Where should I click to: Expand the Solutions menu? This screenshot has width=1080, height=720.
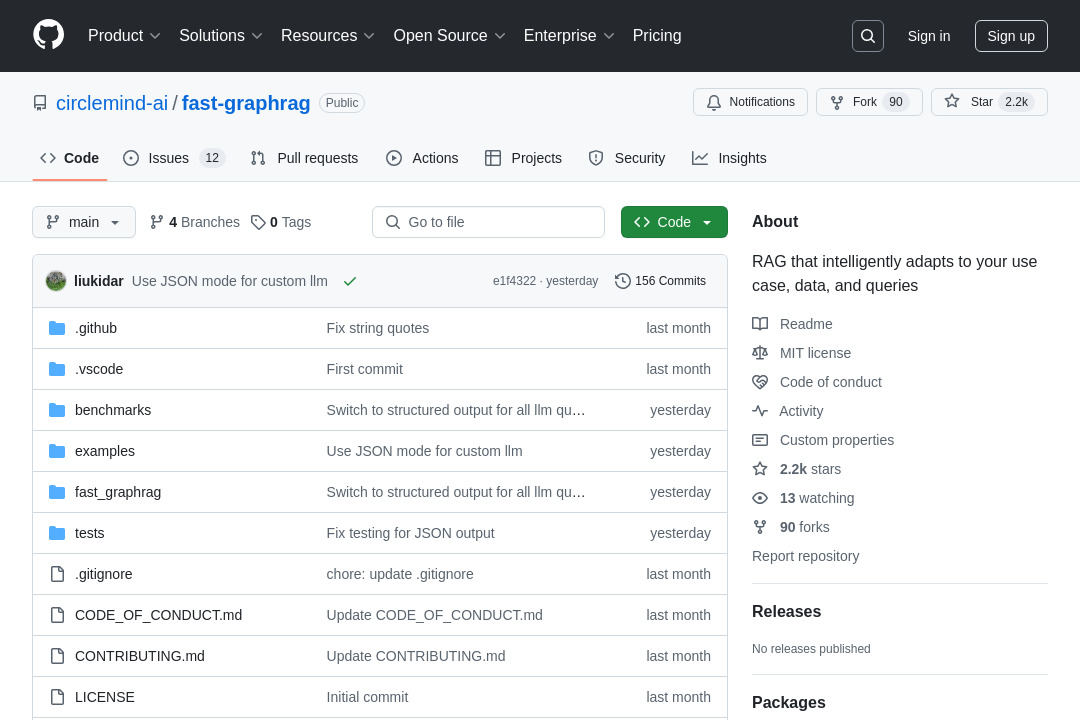(220, 36)
